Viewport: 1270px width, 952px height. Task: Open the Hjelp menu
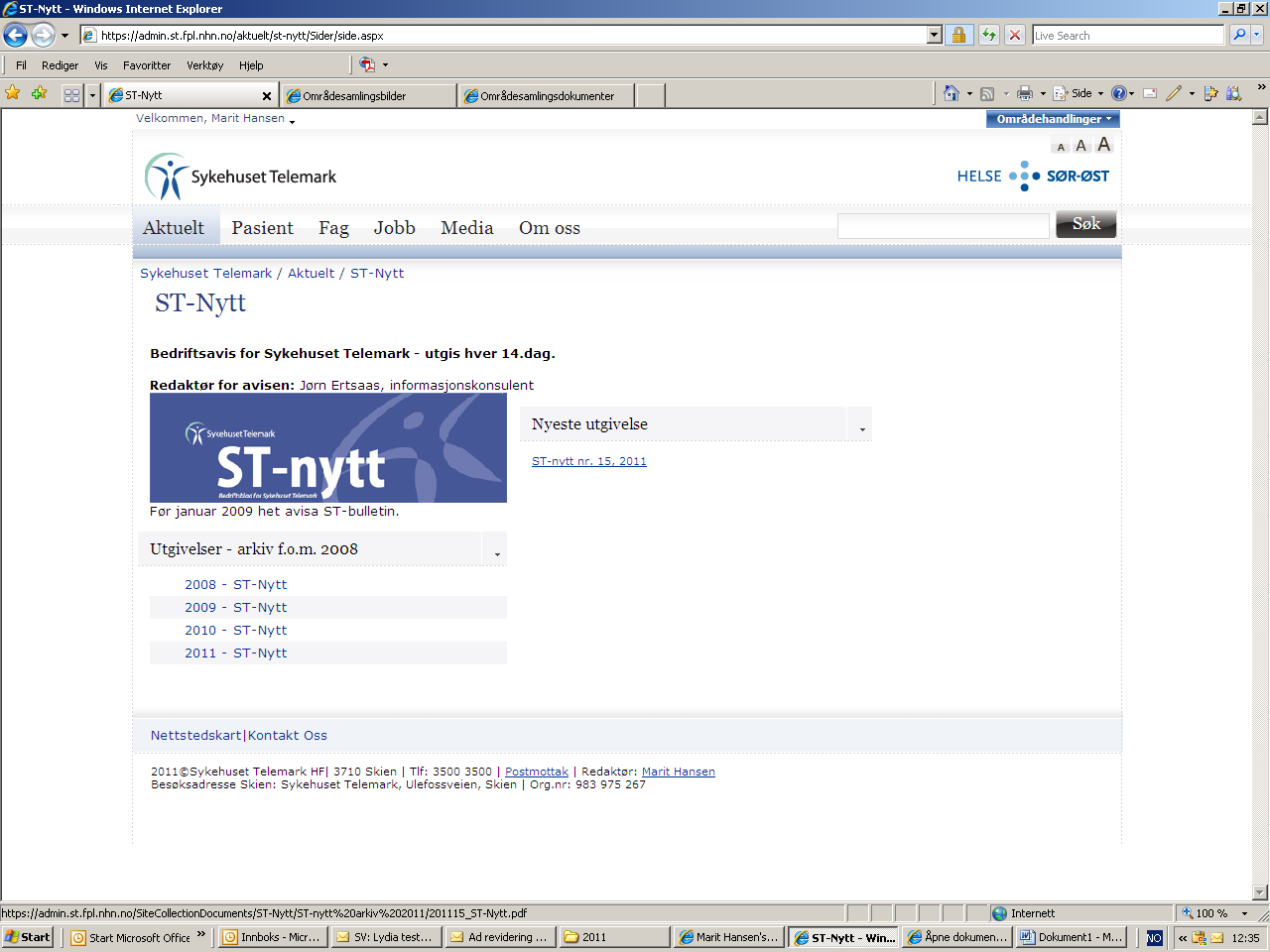coord(251,65)
